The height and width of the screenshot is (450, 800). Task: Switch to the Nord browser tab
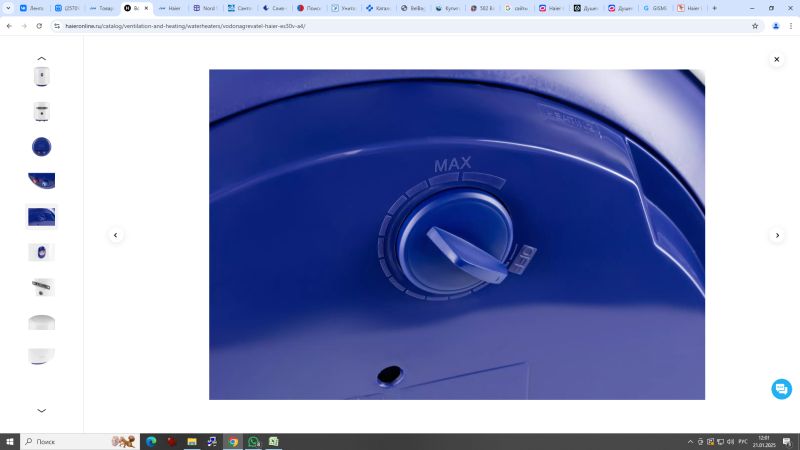pyautogui.click(x=203, y=8)
